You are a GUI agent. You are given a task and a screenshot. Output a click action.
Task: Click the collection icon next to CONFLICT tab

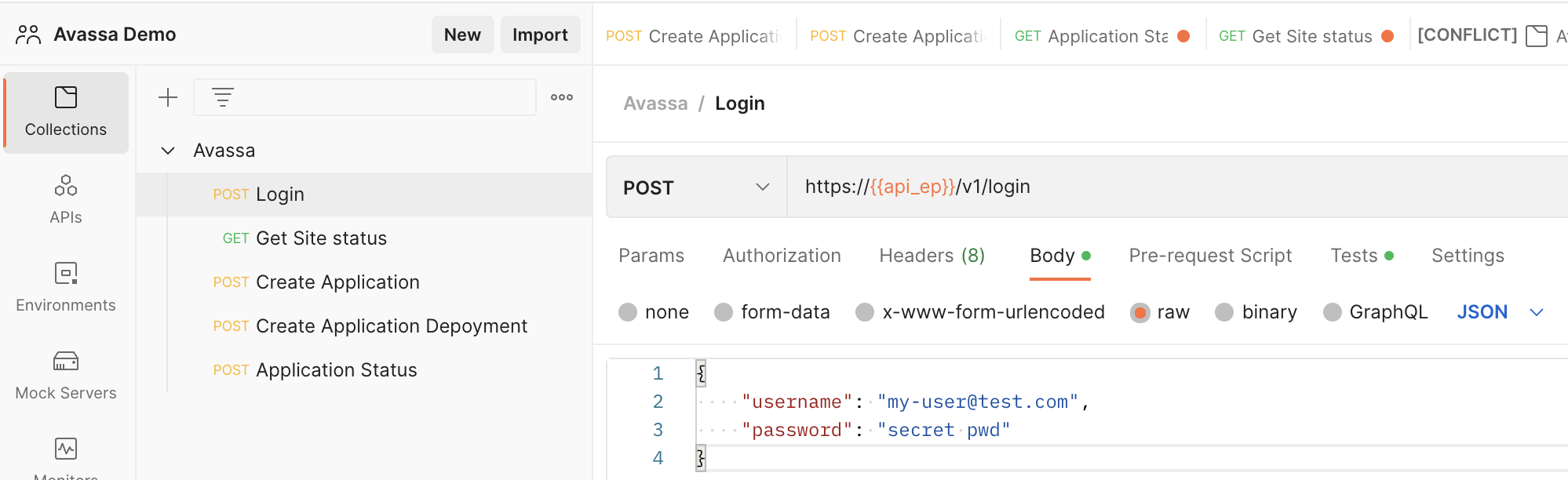click(x=1536, y=36)
